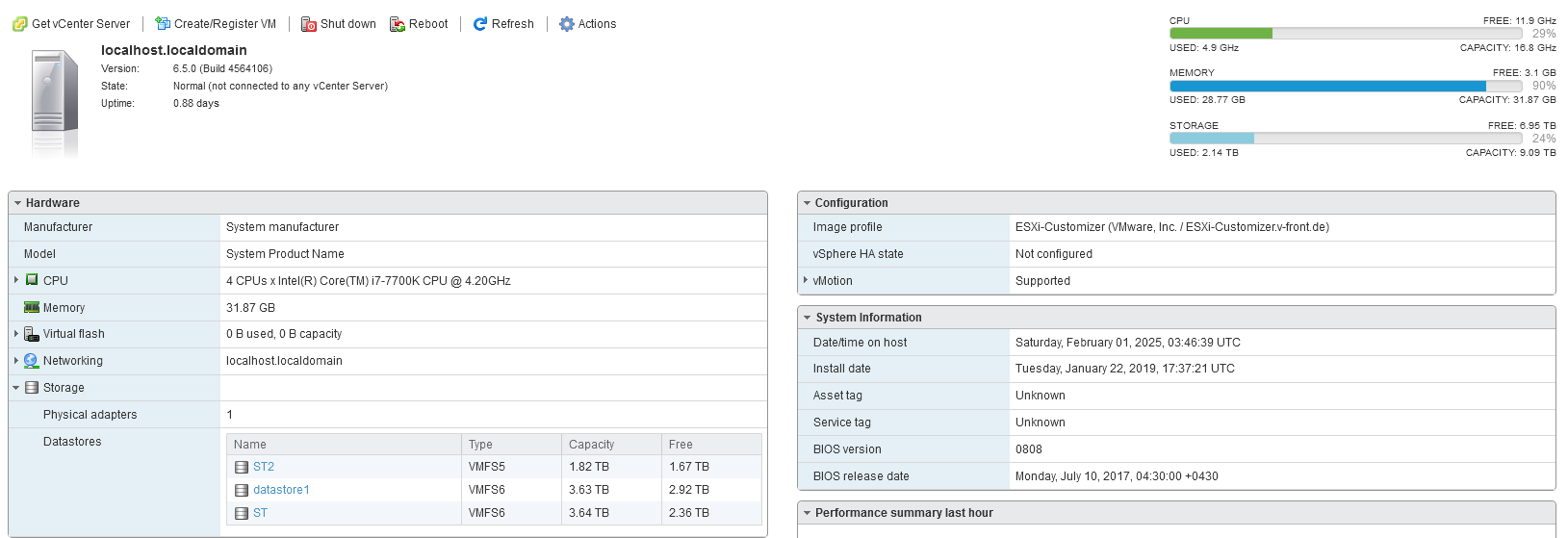Open the Get vCenter Server option
Screen dimensions: 1568x538
pyautogui.click(x=81, y=24)
